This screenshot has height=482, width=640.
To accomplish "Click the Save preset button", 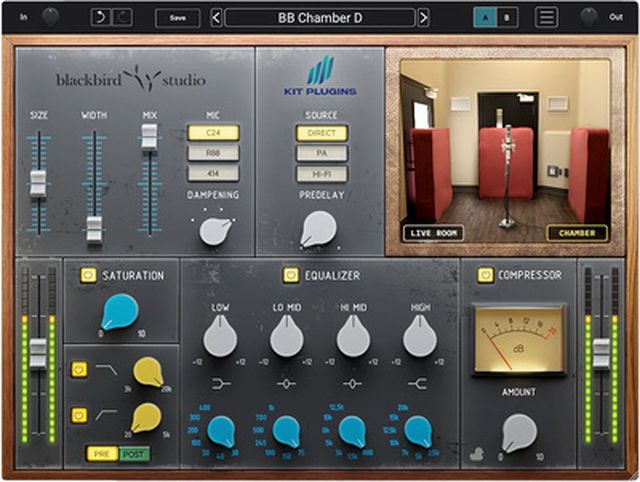I will (x=178, y=18).
